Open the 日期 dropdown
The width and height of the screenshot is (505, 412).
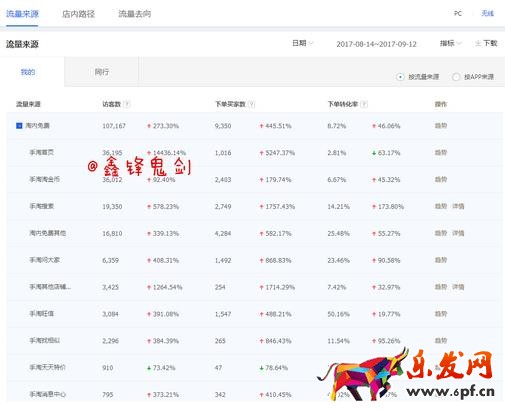[x=302, y=43]
